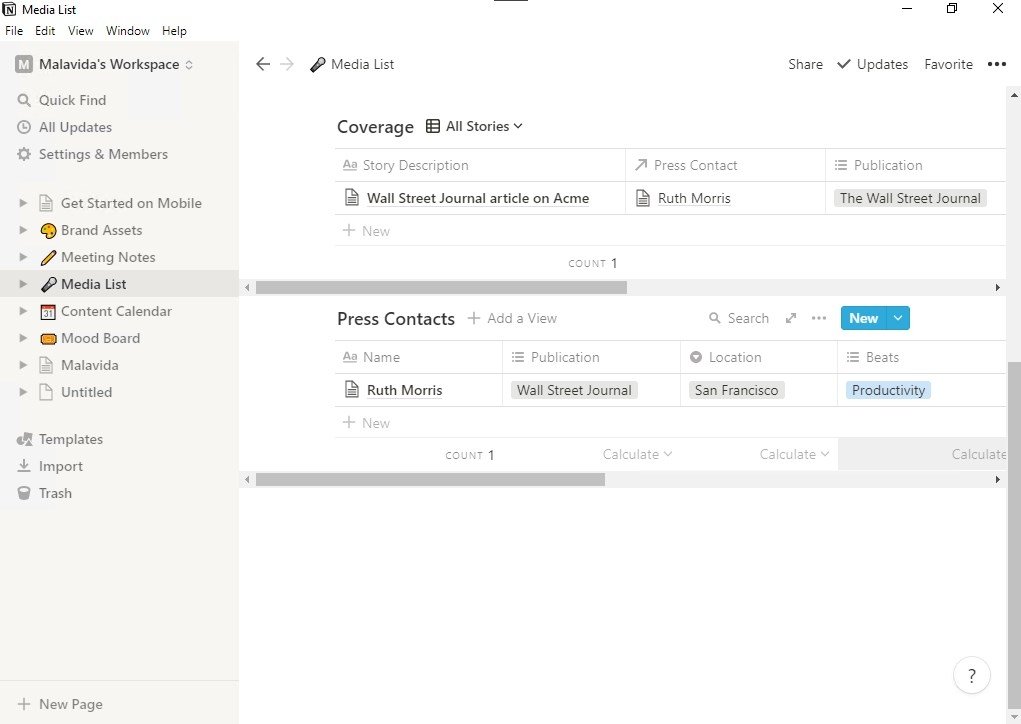
Task: Click the Mood Board ticket icon
Action: pyautogui.click(x=48, y=339)
